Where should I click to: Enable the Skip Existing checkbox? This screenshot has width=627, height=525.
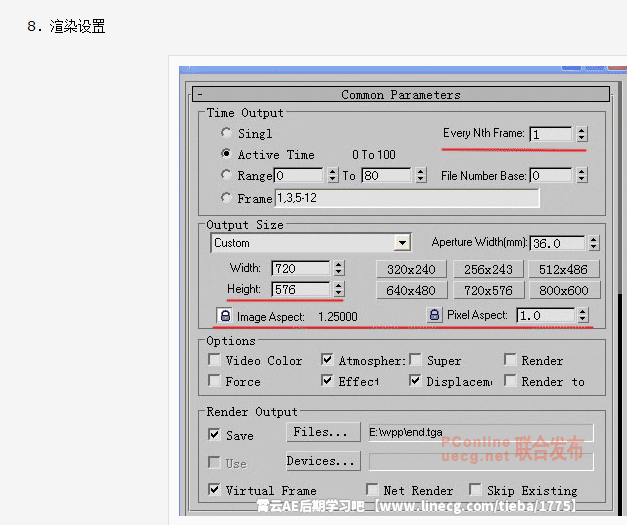tap(475, 489)
